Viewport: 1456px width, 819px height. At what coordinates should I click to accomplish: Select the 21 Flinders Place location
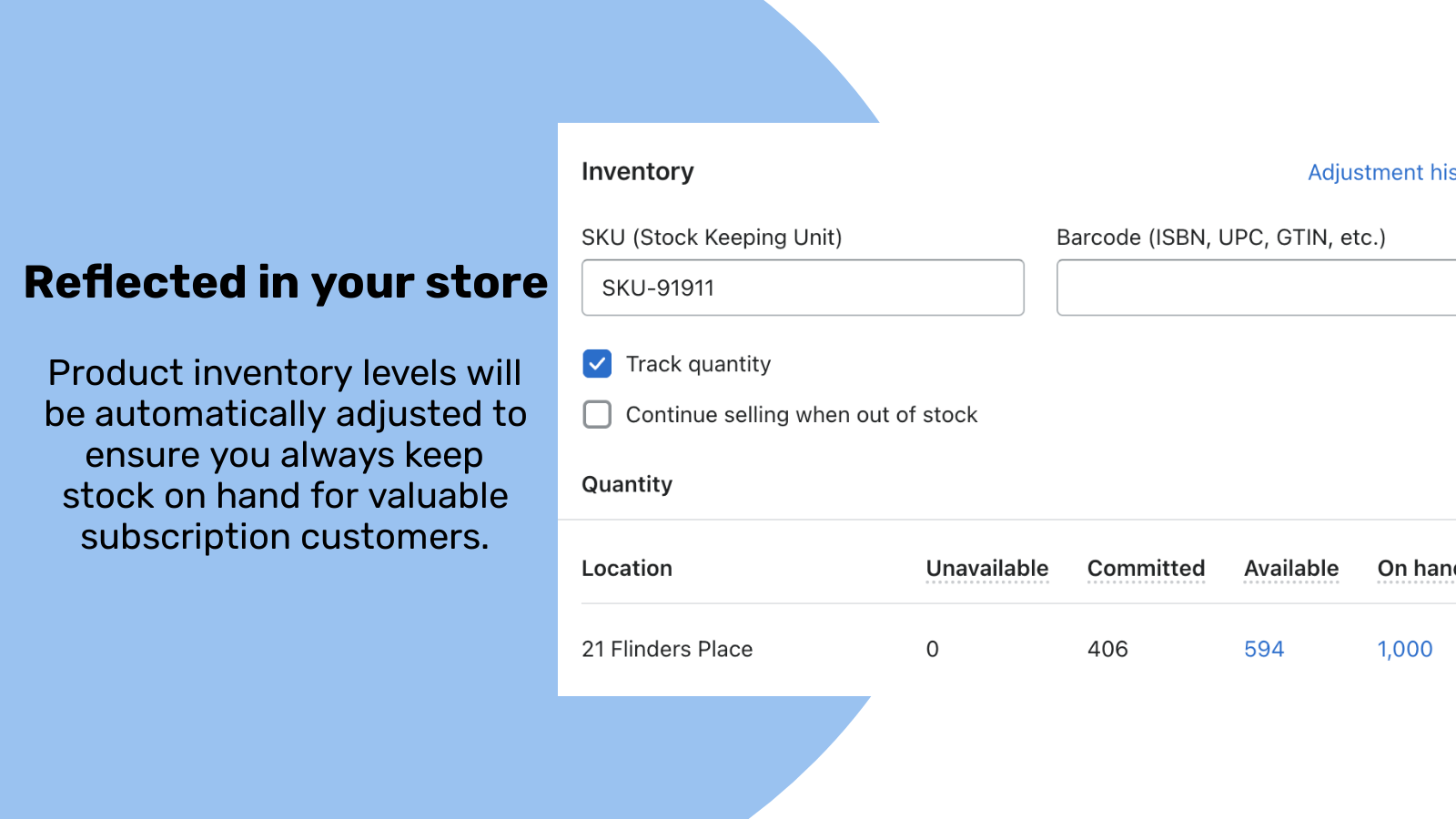[x=667, y=649]
